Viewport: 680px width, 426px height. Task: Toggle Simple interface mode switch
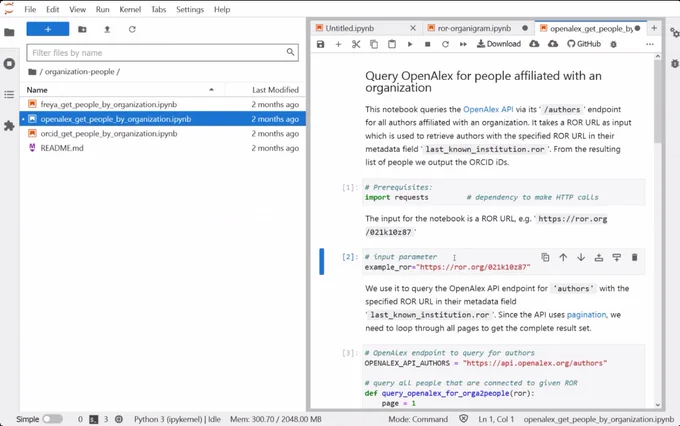[x=52, y=419]
